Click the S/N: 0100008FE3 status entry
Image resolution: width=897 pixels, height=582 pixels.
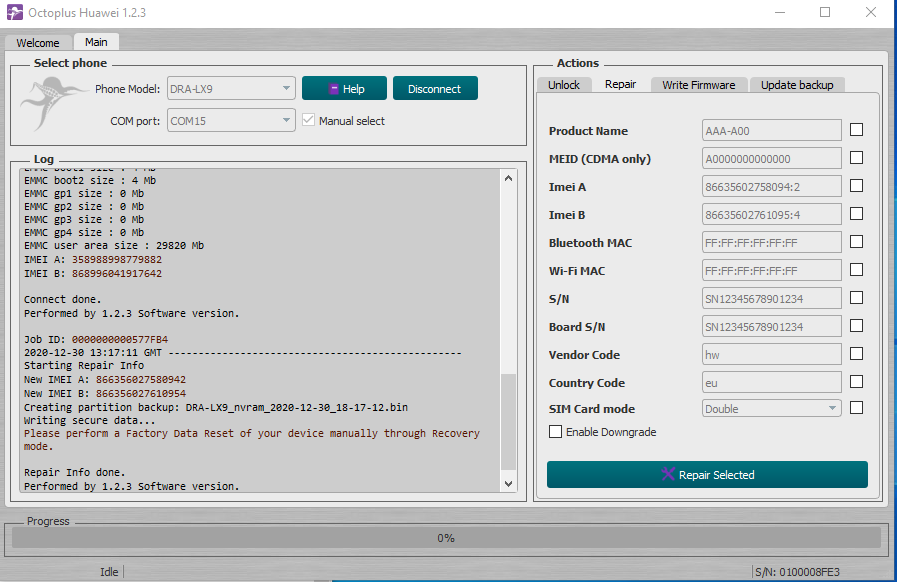[x=797, y=572]
